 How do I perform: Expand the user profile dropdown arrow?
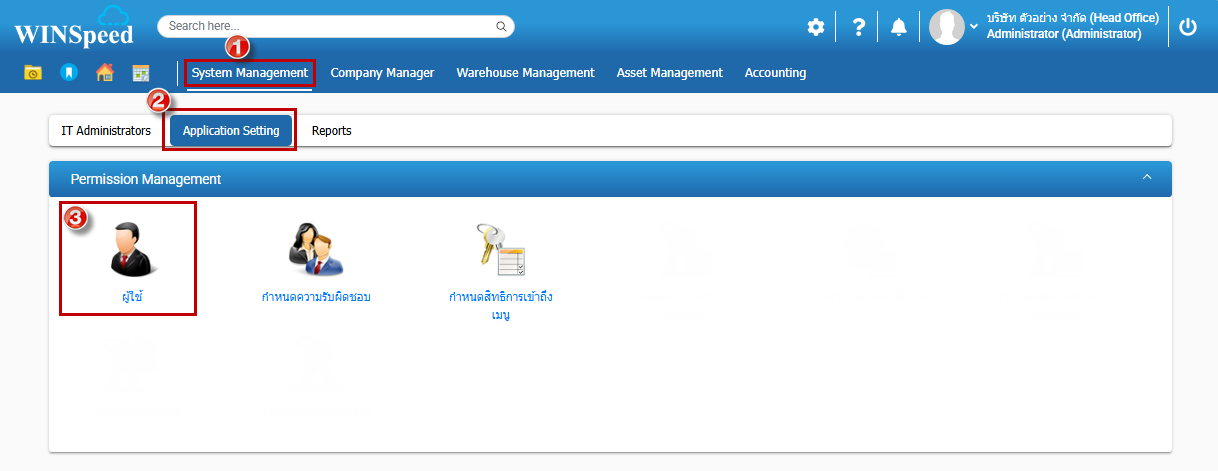(974, 27)
